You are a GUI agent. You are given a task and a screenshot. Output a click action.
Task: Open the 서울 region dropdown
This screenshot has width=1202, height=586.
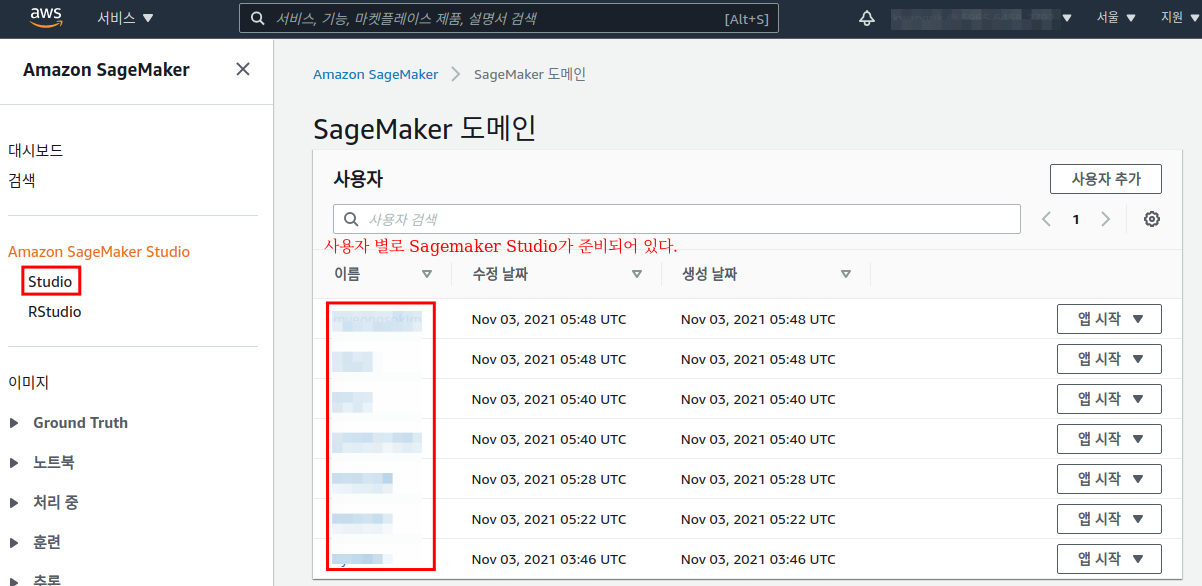[x=1116, y=18]
